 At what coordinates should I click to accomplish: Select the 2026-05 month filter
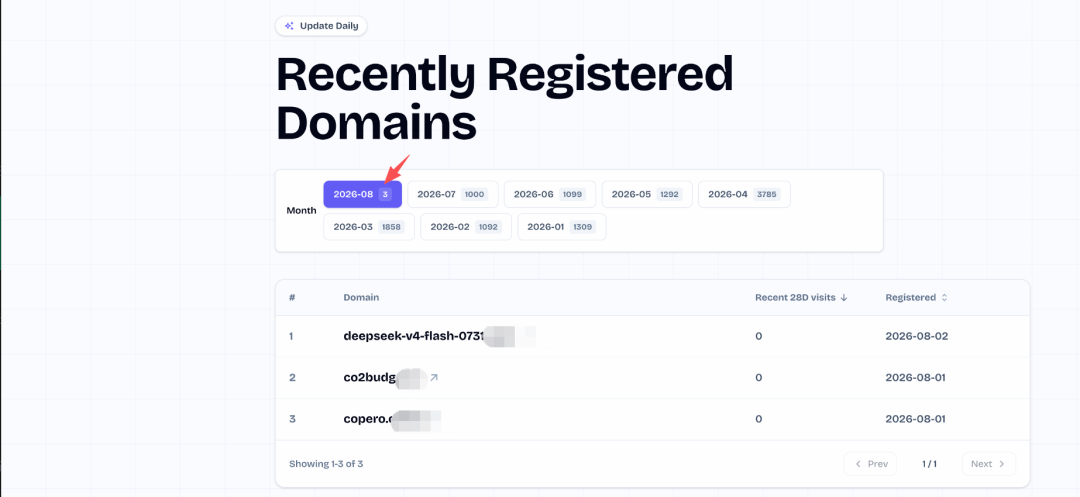tap(647, 194)
